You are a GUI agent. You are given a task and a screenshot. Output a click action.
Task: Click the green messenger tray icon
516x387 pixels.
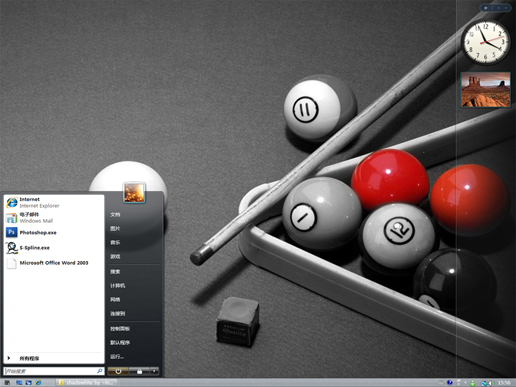tap(472, 383)
